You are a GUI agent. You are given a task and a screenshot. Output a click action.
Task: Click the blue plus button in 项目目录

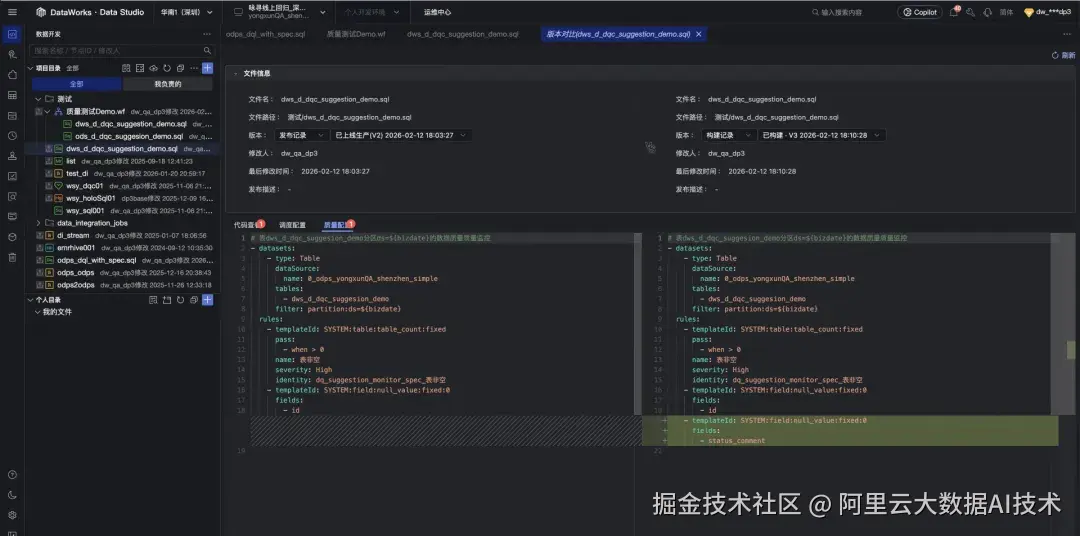207,68
